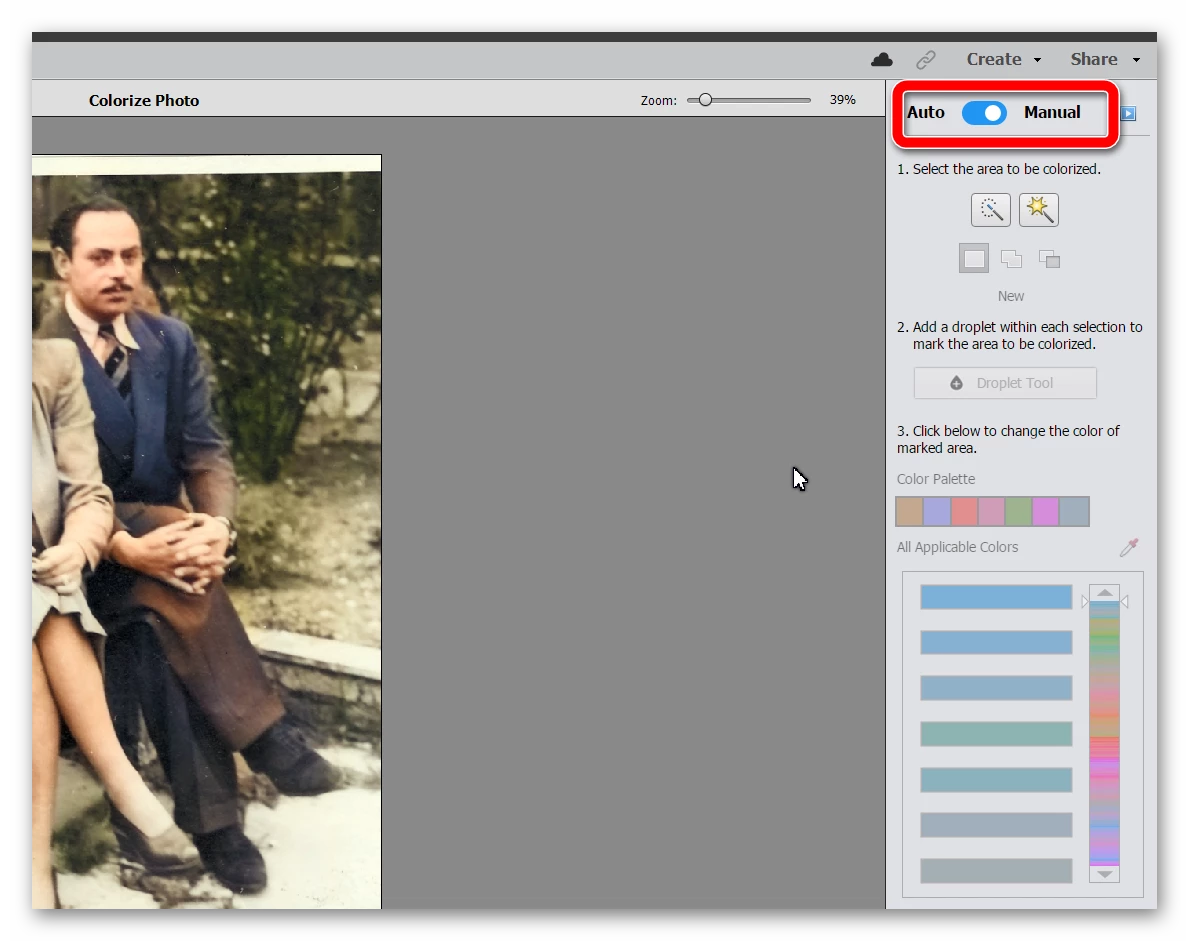Image resolution: width=1189 pixels, height=941 pixels.
Task: Pick the tan palette swatch
Action: pyautogui.click(x=909, y=512)
